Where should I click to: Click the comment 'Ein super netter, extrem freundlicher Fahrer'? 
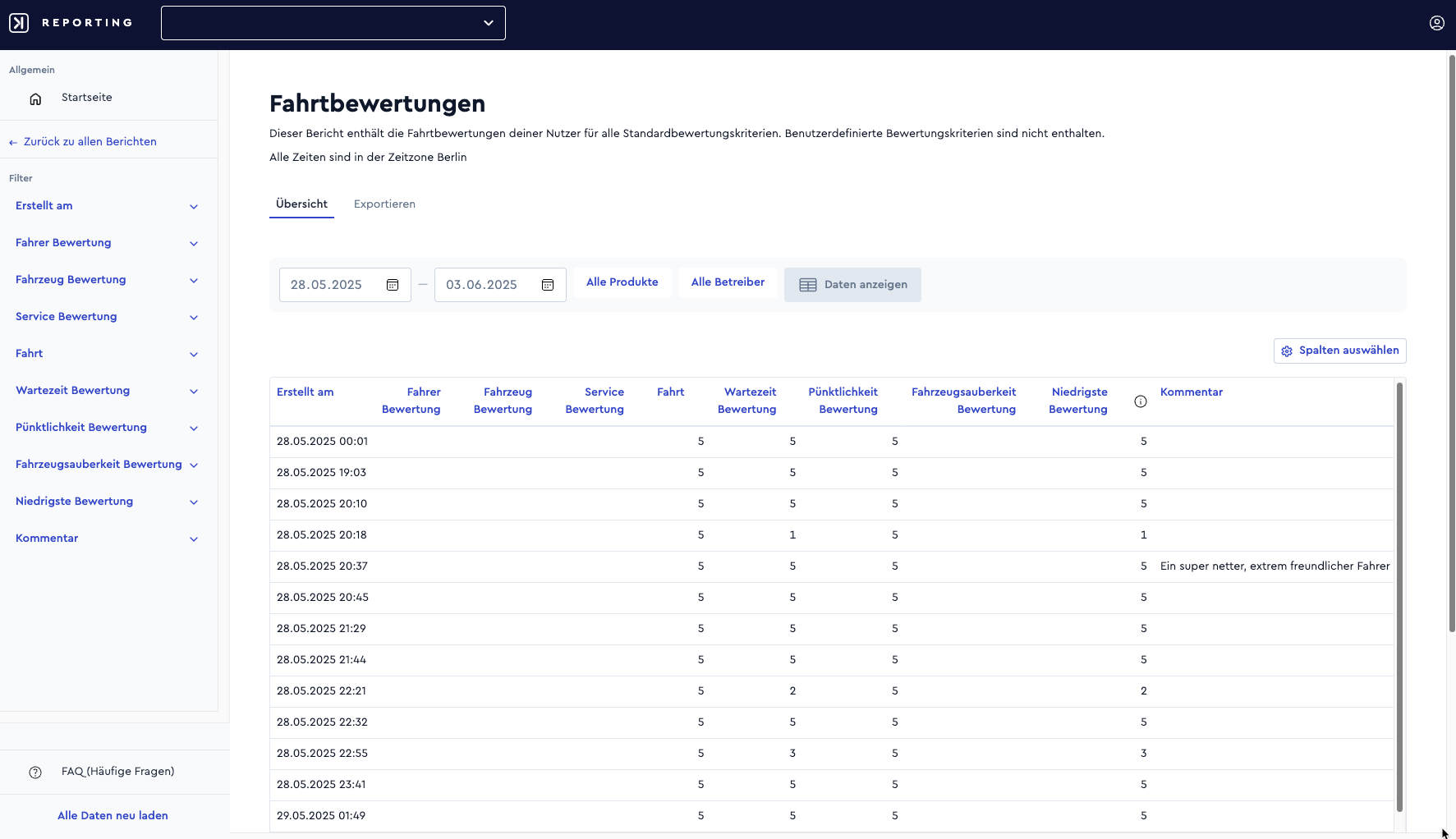click(1275, 566)
